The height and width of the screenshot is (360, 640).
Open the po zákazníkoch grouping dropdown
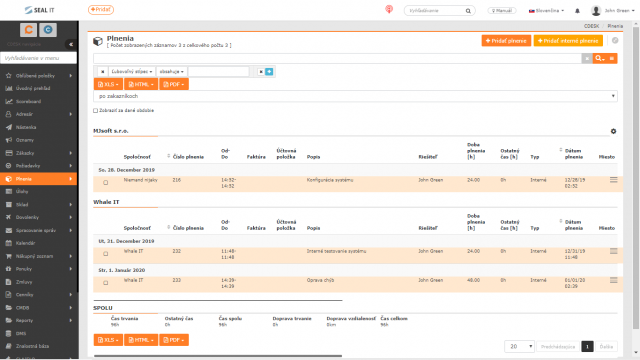355,96
